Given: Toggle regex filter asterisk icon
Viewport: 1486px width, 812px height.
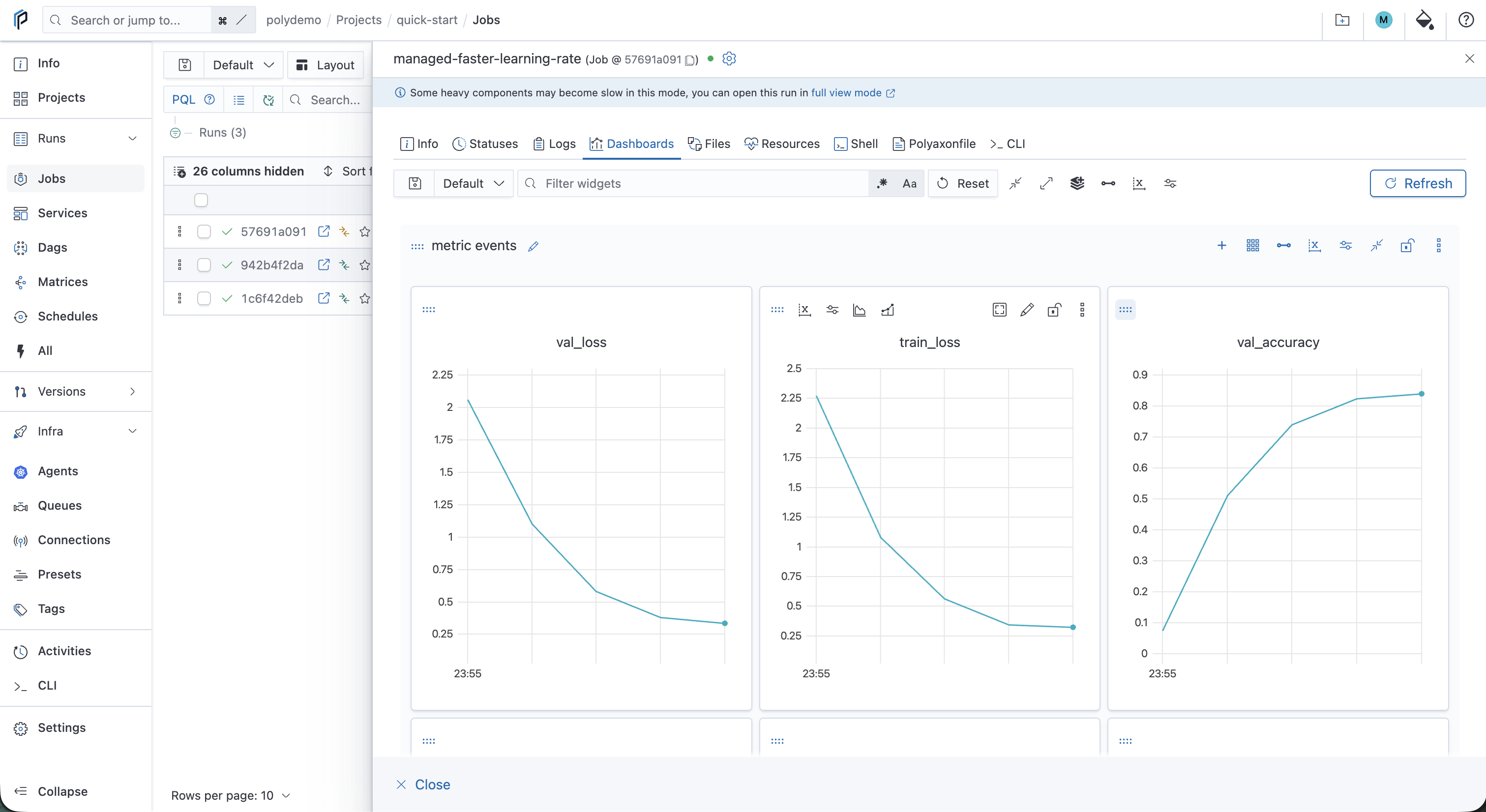Looking at the screenshot, I should click(882, 183).
